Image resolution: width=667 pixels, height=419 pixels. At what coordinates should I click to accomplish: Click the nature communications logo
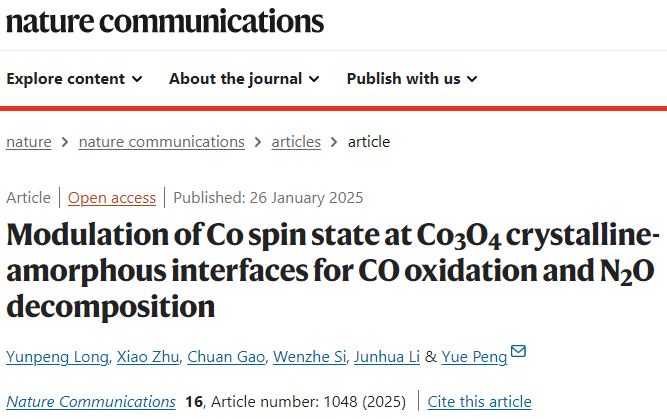pyautogui.click(x=165, y=21)
